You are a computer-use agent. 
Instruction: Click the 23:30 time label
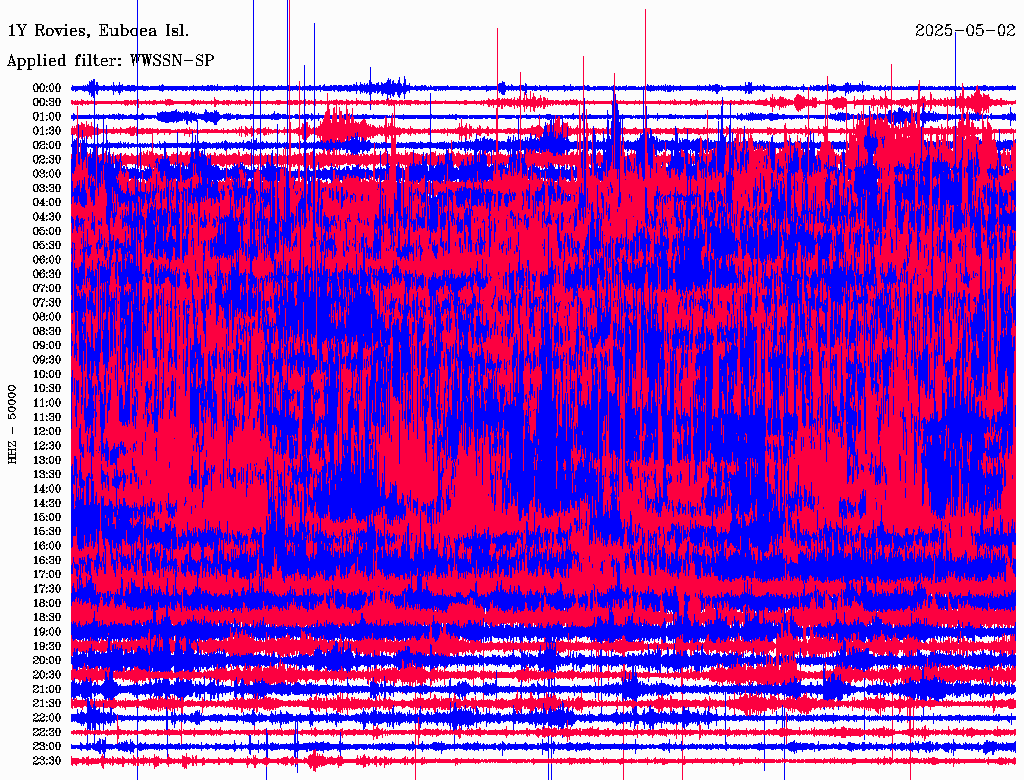pyautogui.click(x=47, y=760)
